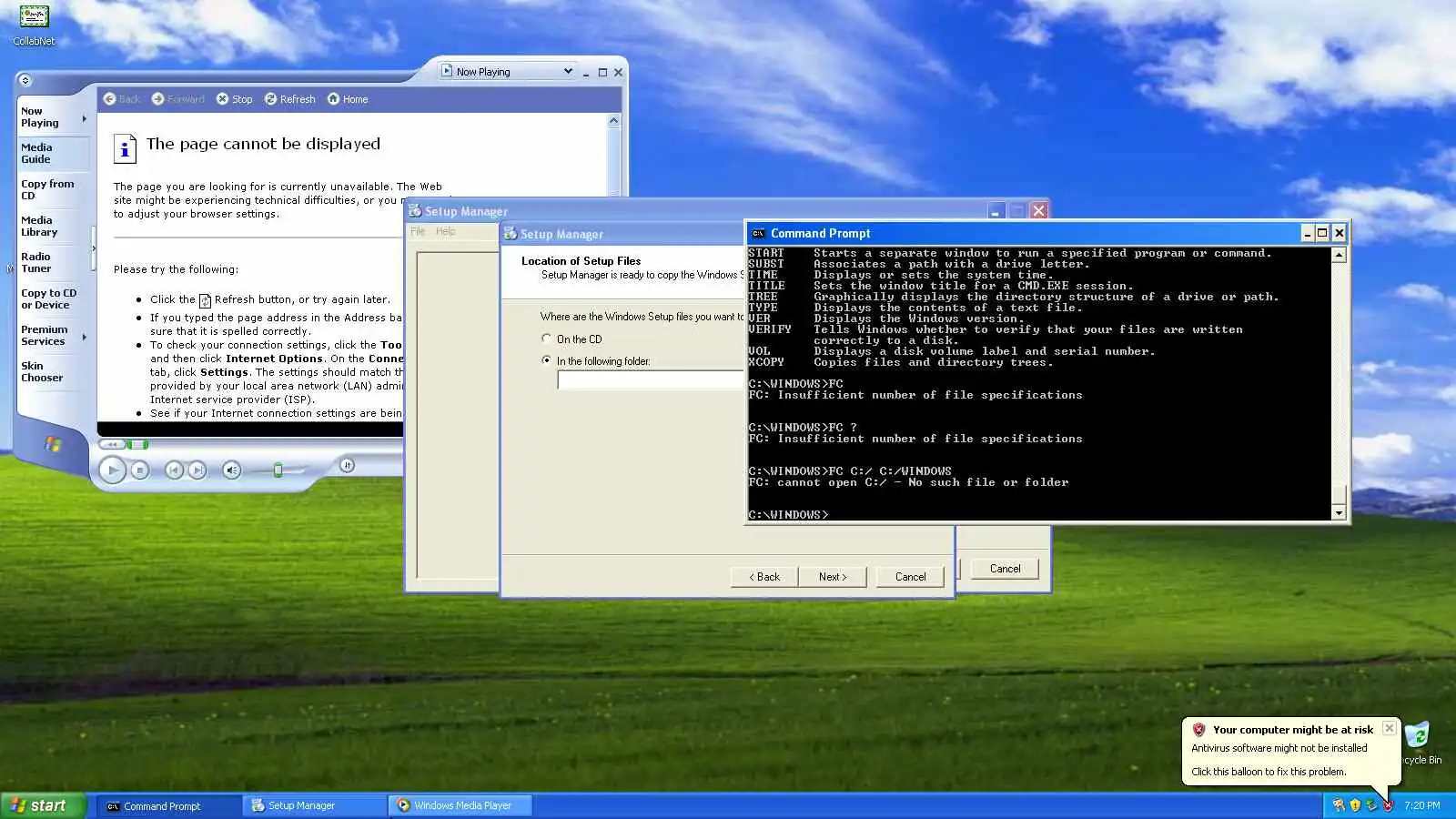
Task: Click the rear Setup Manager title bar icon
Action: pos(415,211)
